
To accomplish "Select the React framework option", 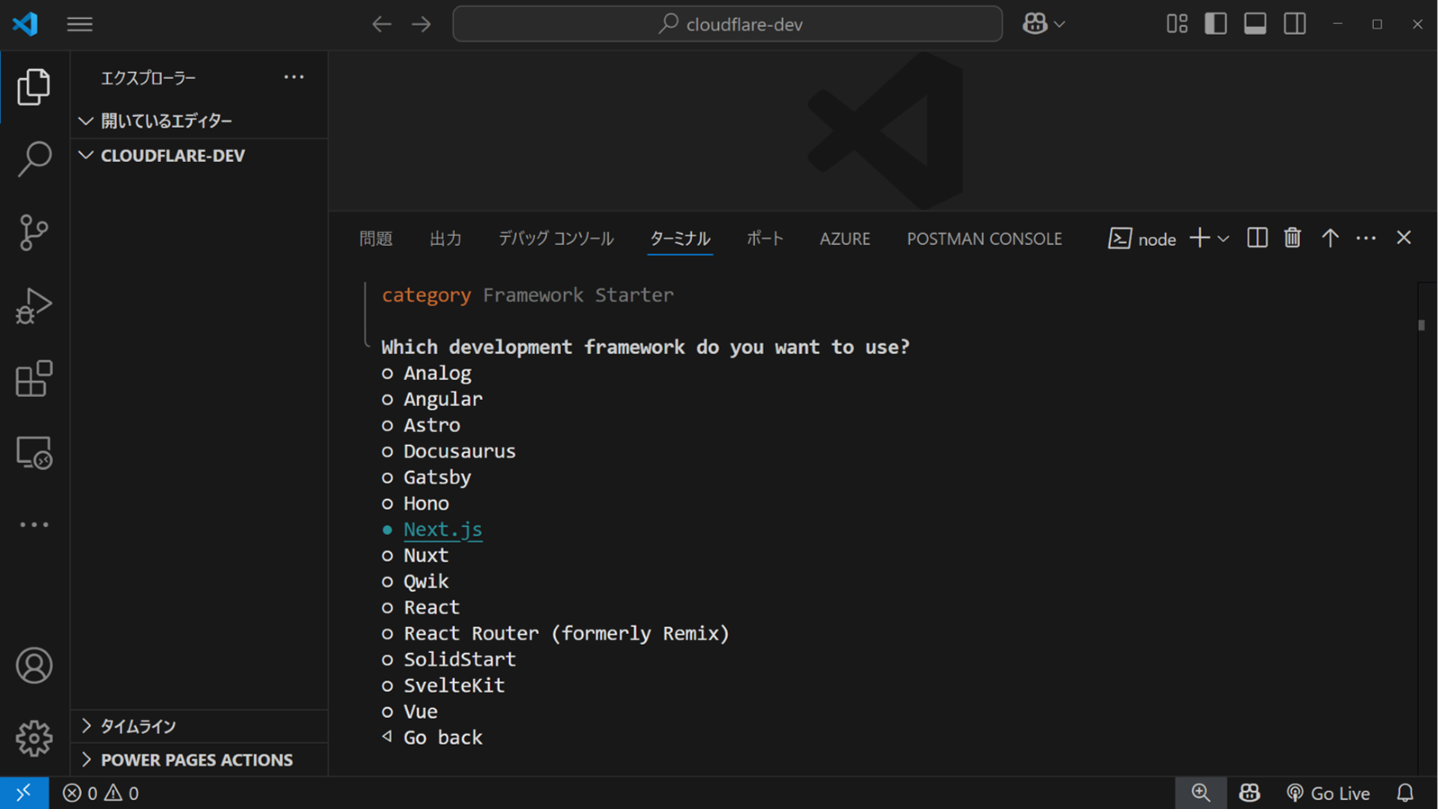I will (x=432, y=607).
